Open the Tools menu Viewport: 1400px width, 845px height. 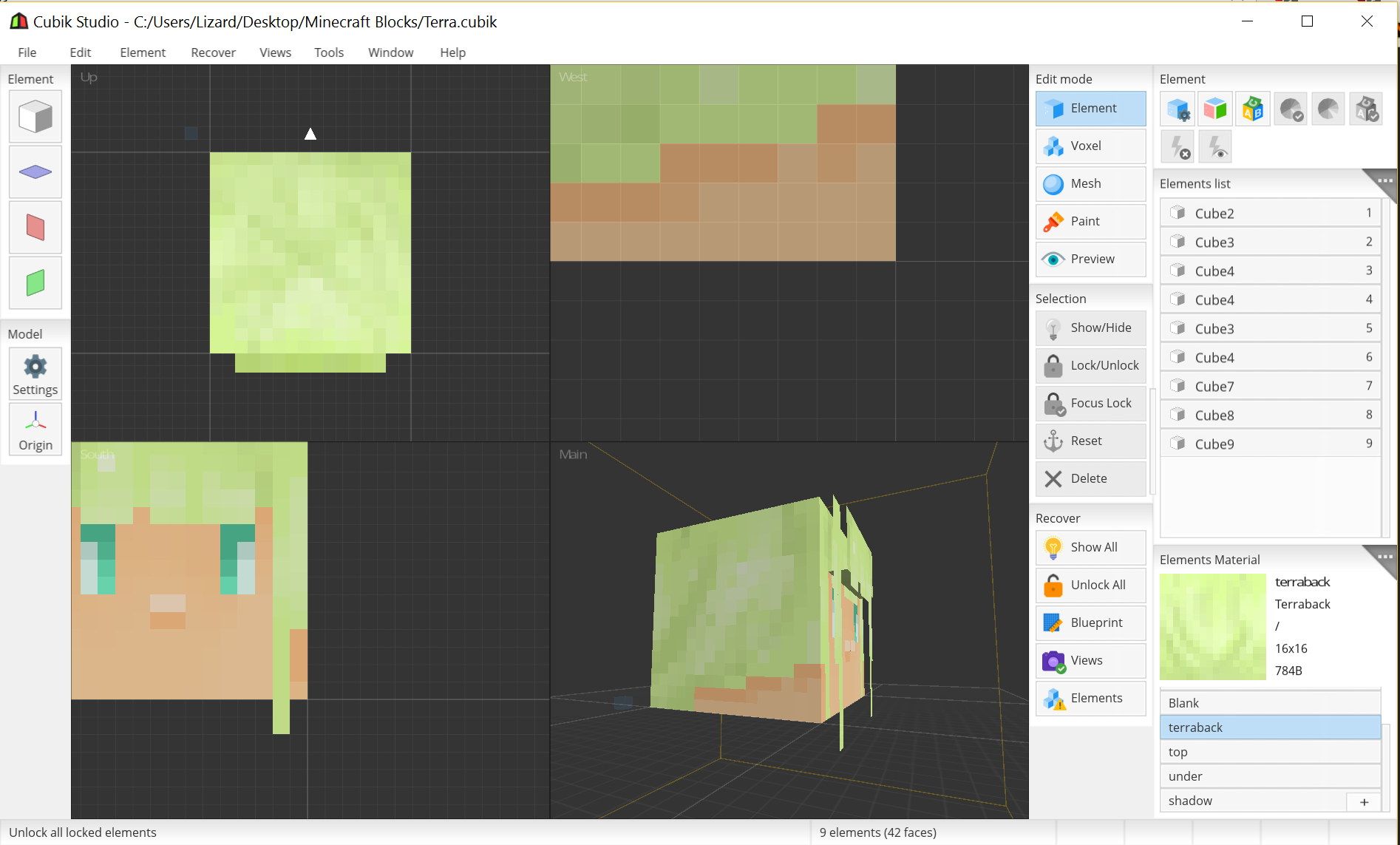click(x=329, y=52)
